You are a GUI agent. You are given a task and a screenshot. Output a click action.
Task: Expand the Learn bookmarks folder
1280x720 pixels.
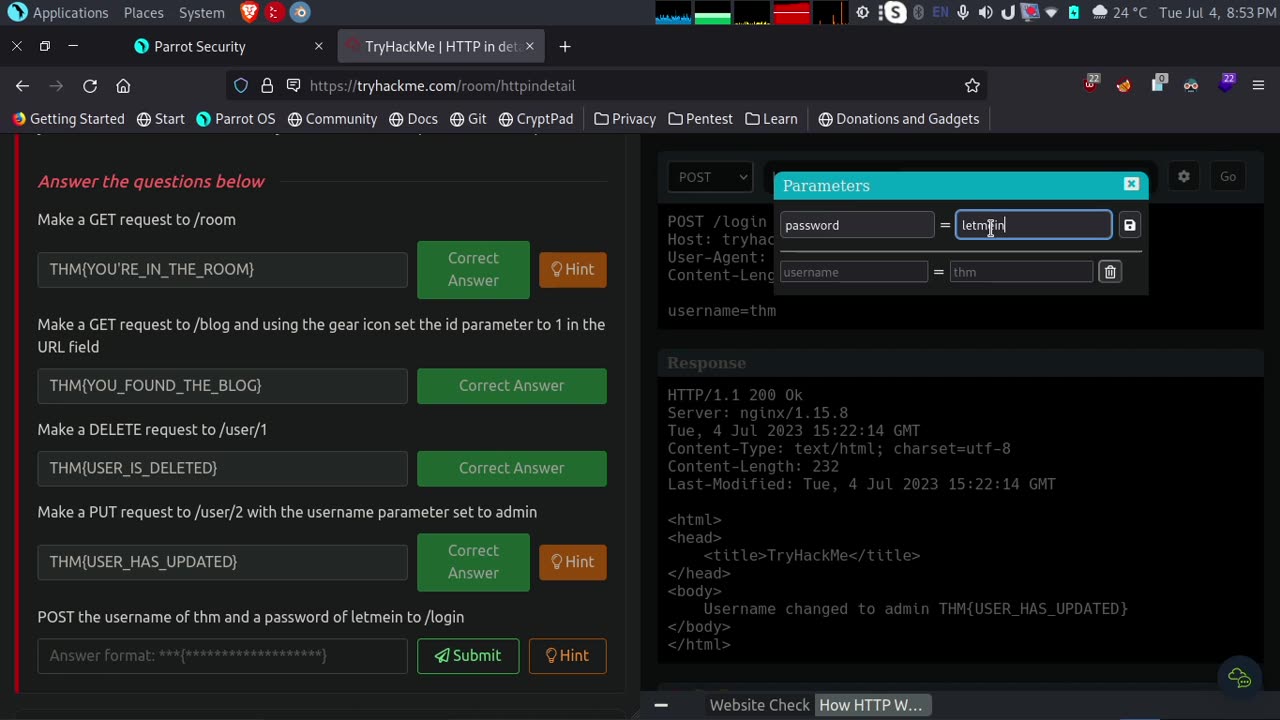pyautogui.click(x=770, y=119)
